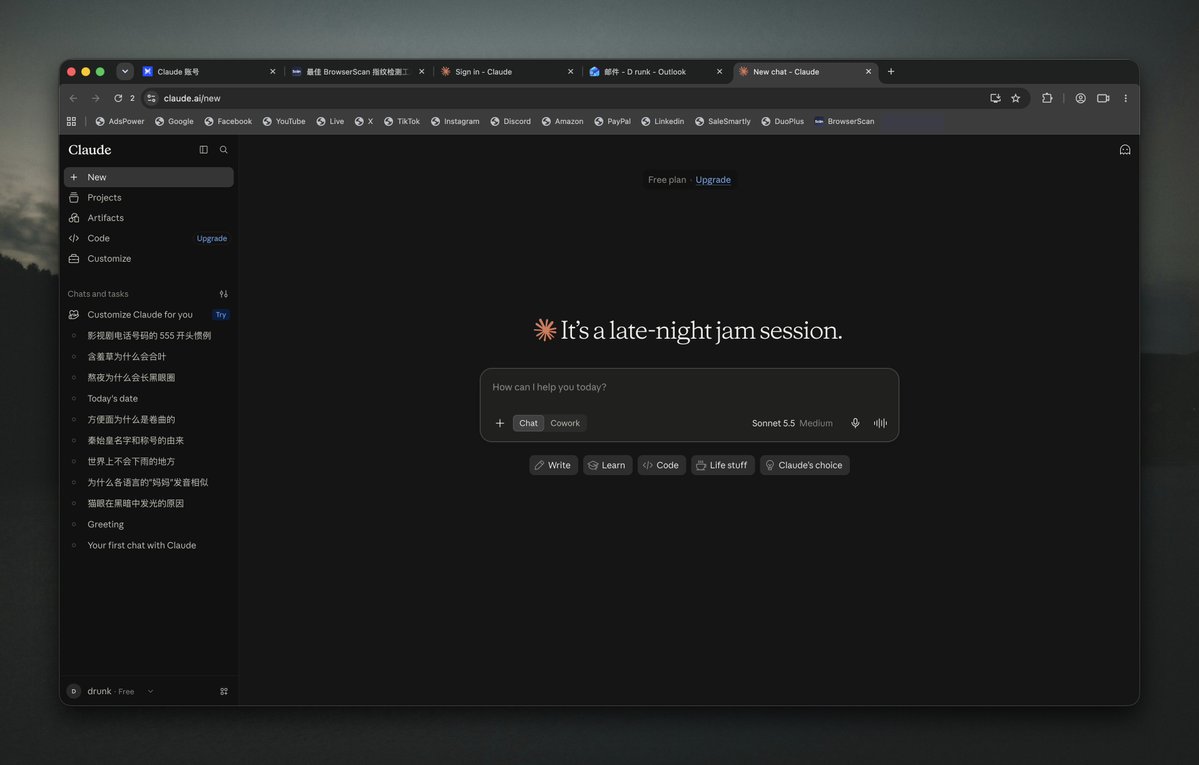Start microphone dictation in the composer
Screen dimensions: 1199x765
[x=855, y=423]
